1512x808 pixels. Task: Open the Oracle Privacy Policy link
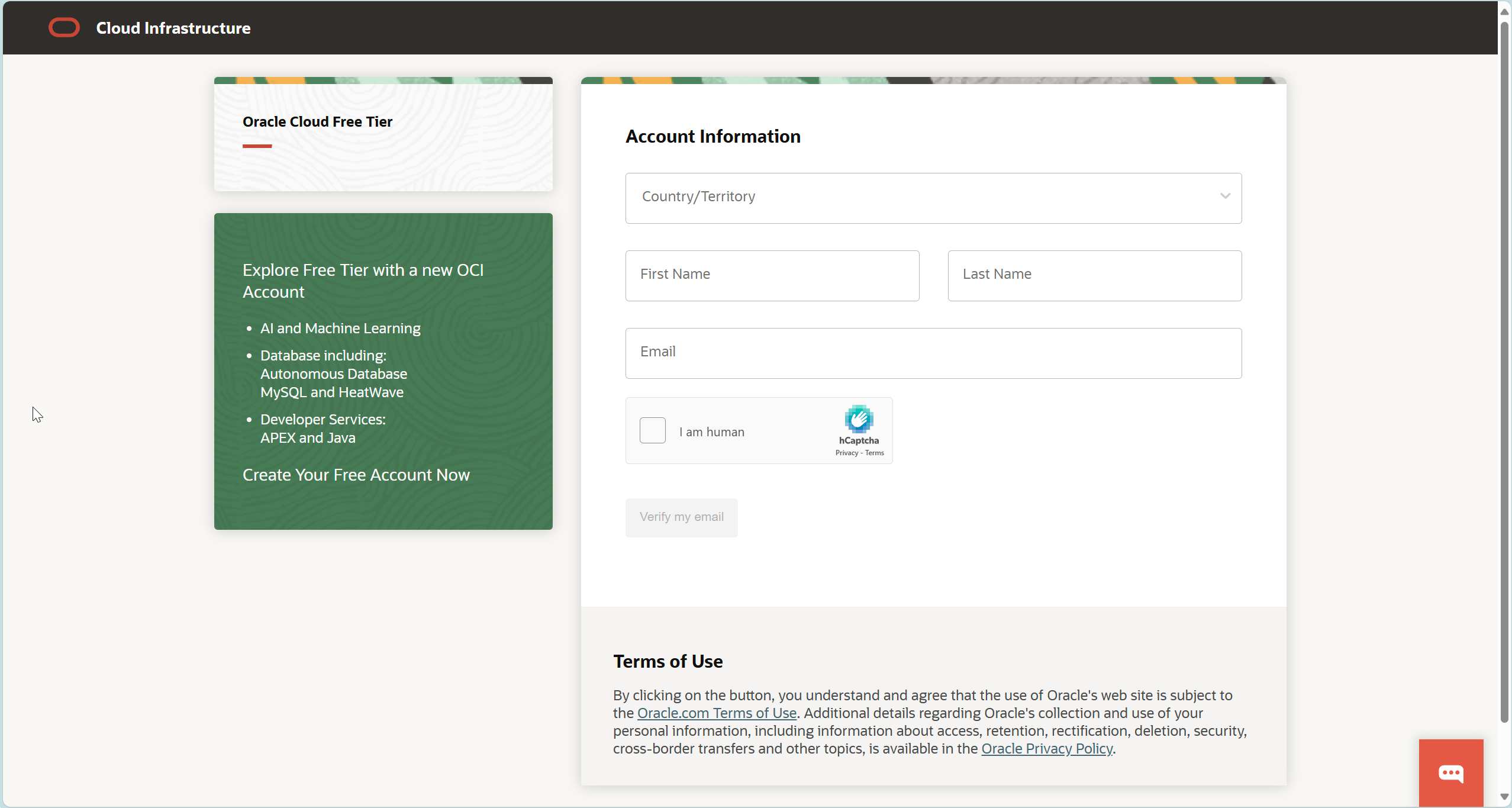tap(1047, 749)
